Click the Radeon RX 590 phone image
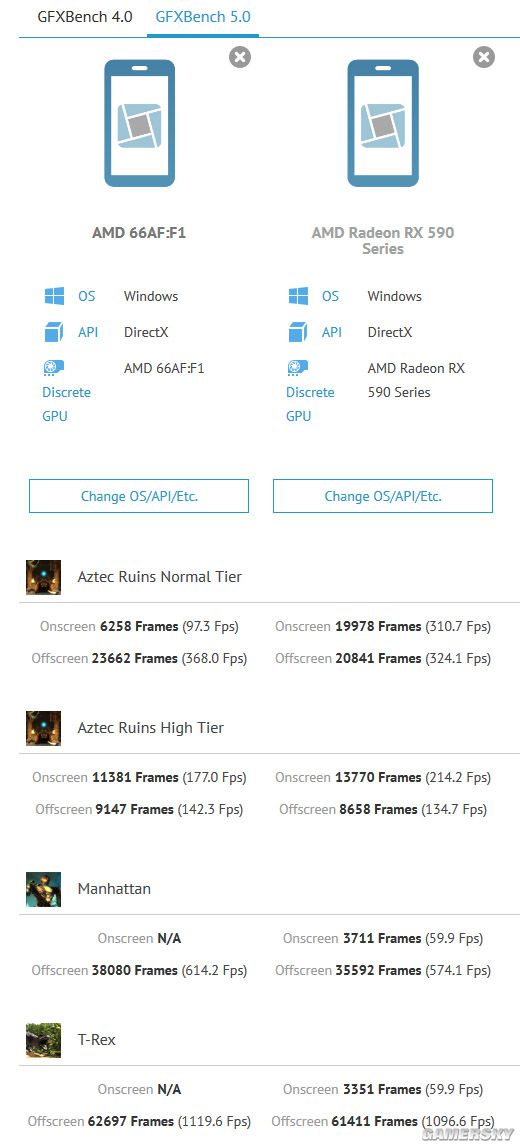The image size is (520, 1146). (x=383, y=123)
